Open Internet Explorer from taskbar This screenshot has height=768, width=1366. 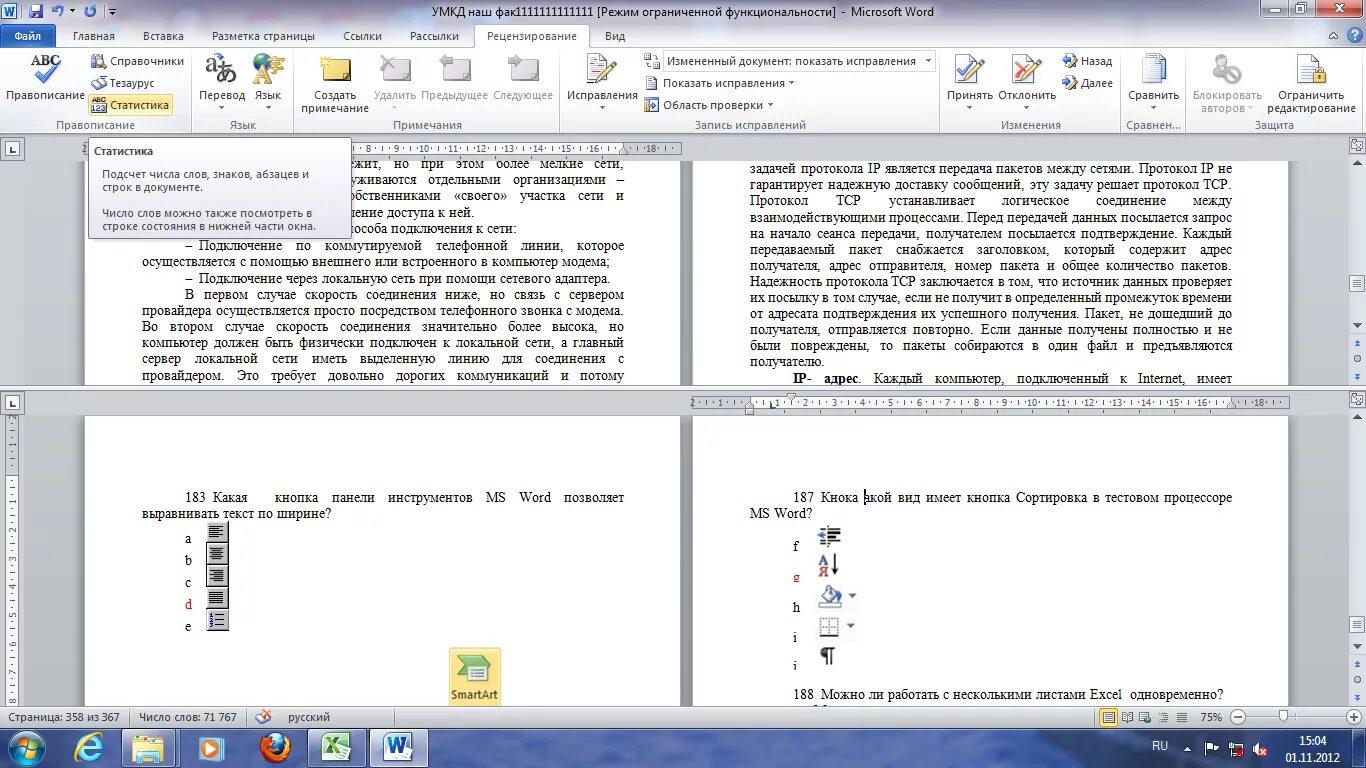point(90,747)
